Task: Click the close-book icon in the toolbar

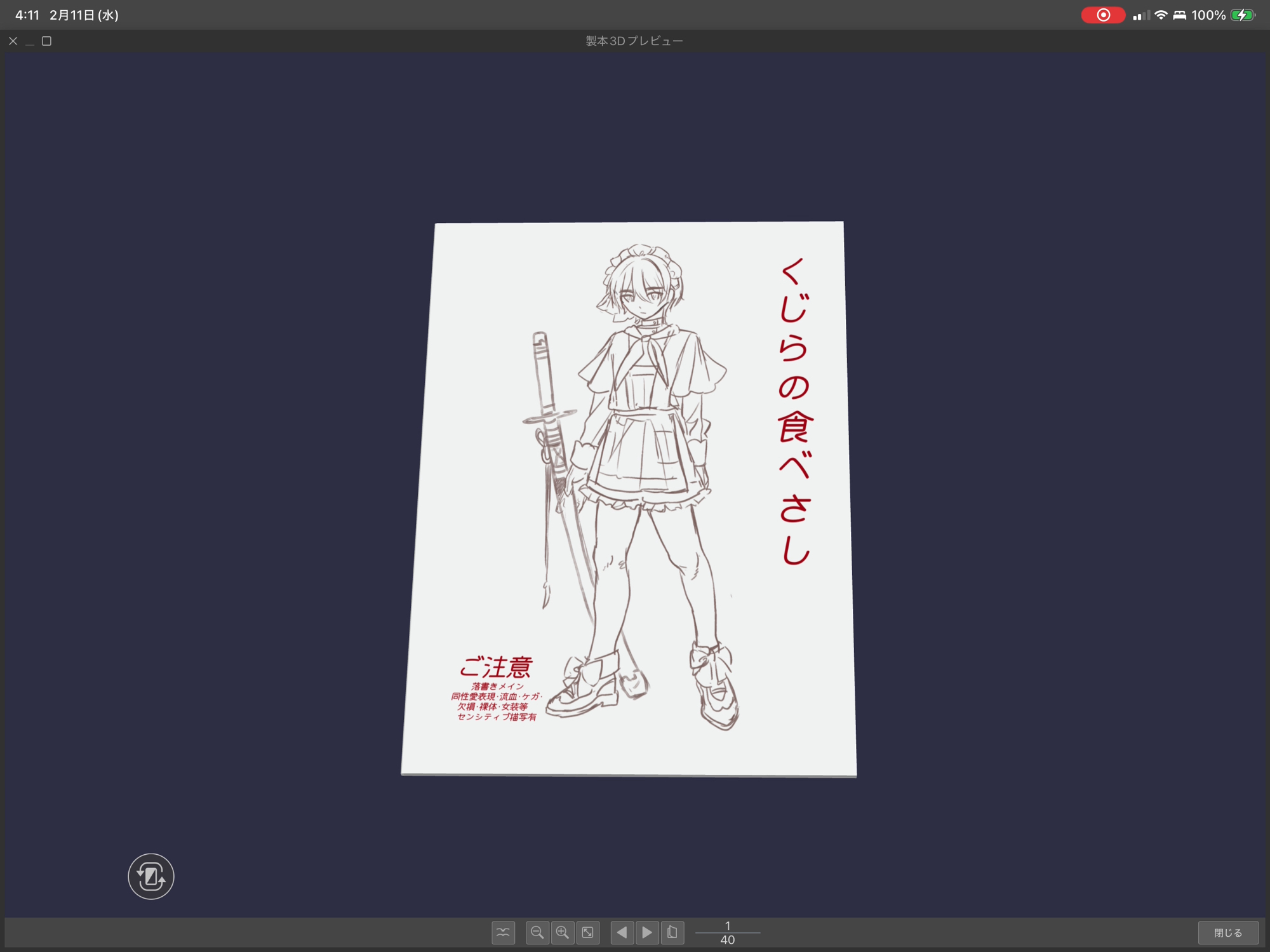Action: pos(672,932)
